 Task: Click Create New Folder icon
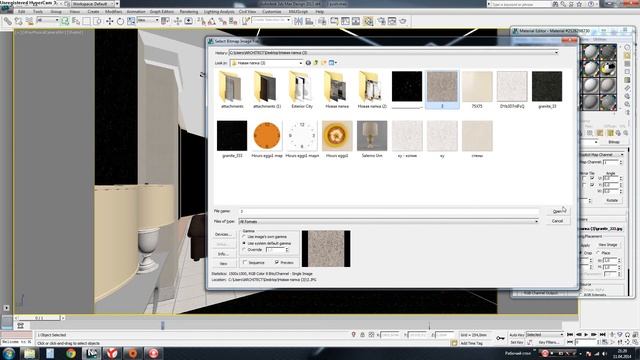(x=324, y=63)
